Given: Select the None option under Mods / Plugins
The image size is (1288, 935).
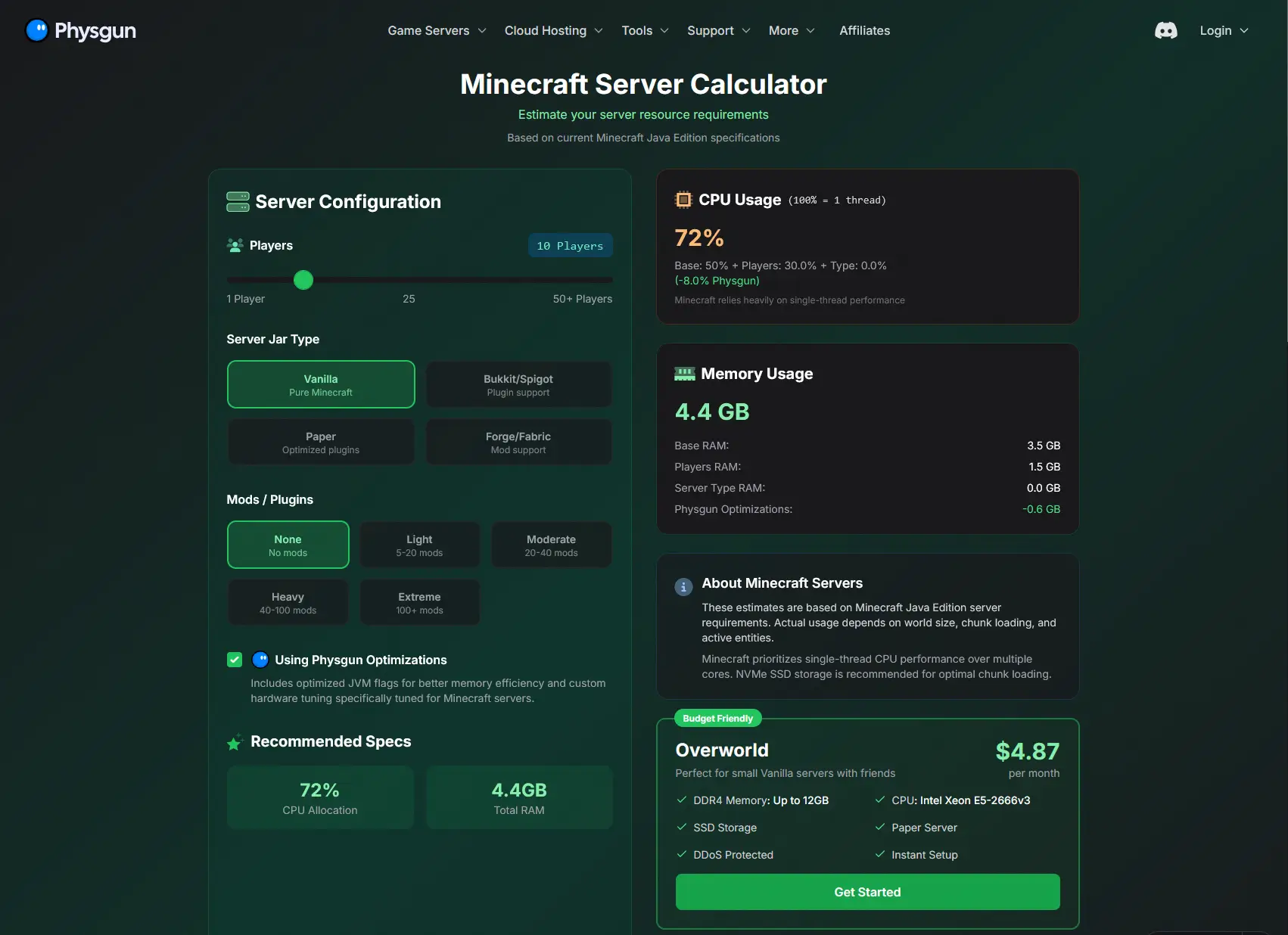Looking at the screenshot, I should coord(288,545).
